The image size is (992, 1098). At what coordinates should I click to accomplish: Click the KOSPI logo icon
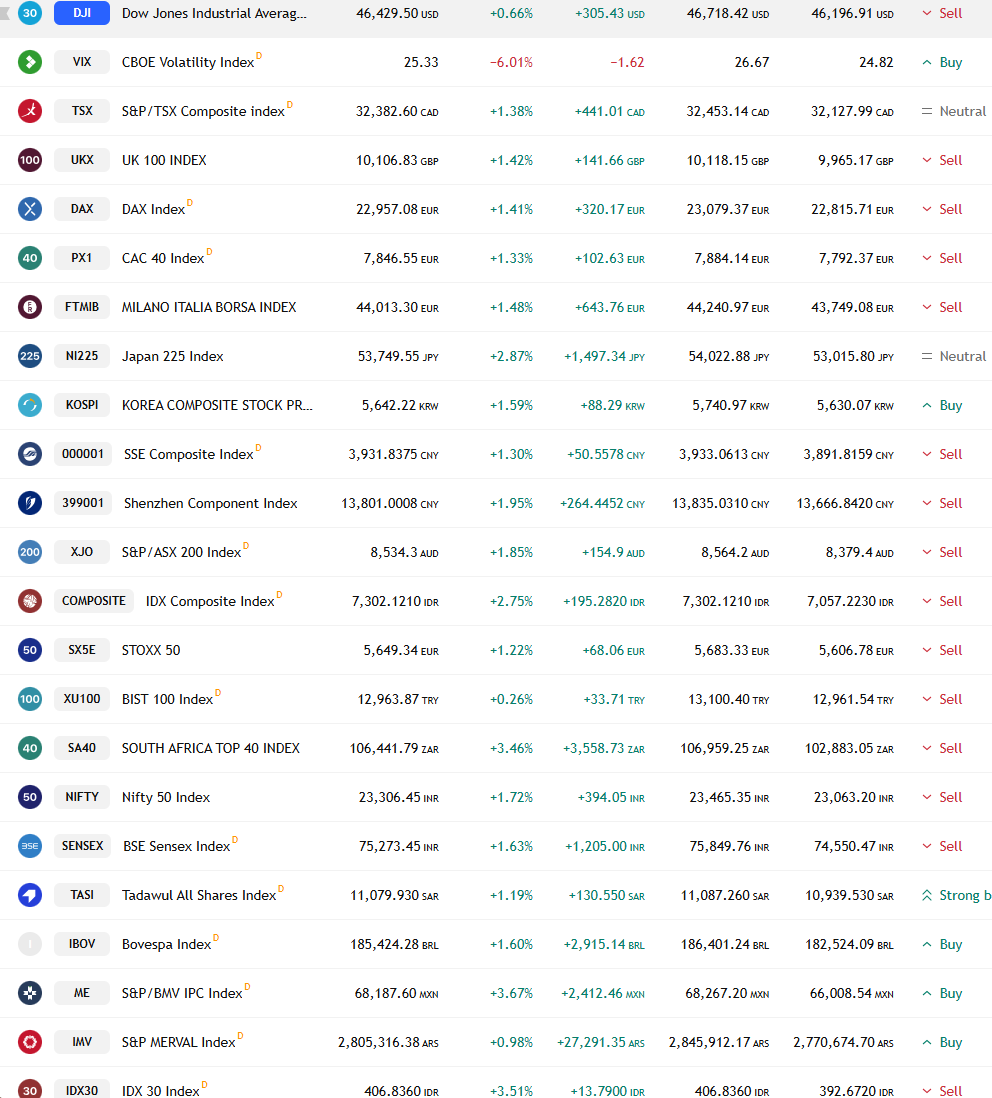click(x=29, y=405)
